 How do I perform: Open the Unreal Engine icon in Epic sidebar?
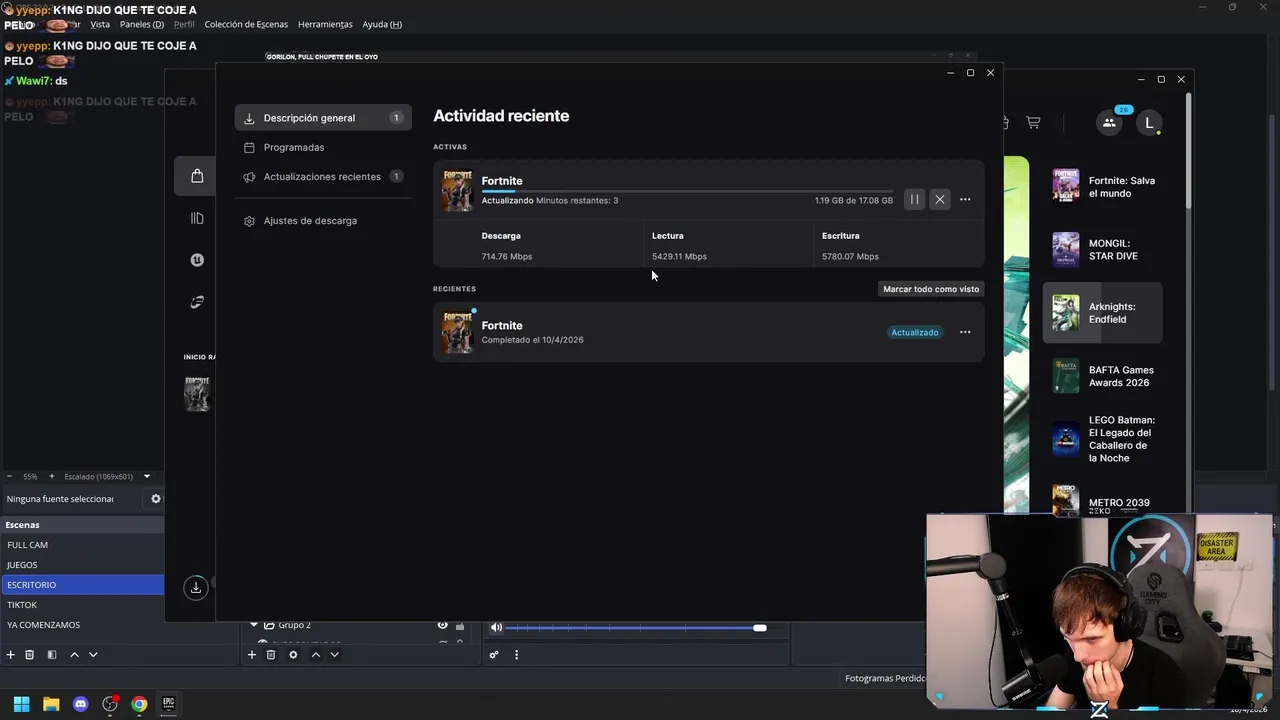pyautogui.click(x=197, y=260)
